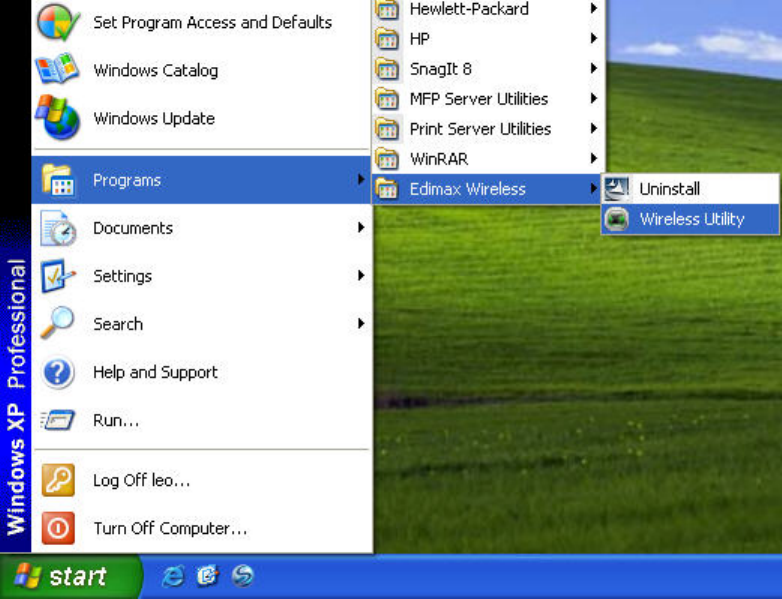Expand the Search submenu arrow

361,323
